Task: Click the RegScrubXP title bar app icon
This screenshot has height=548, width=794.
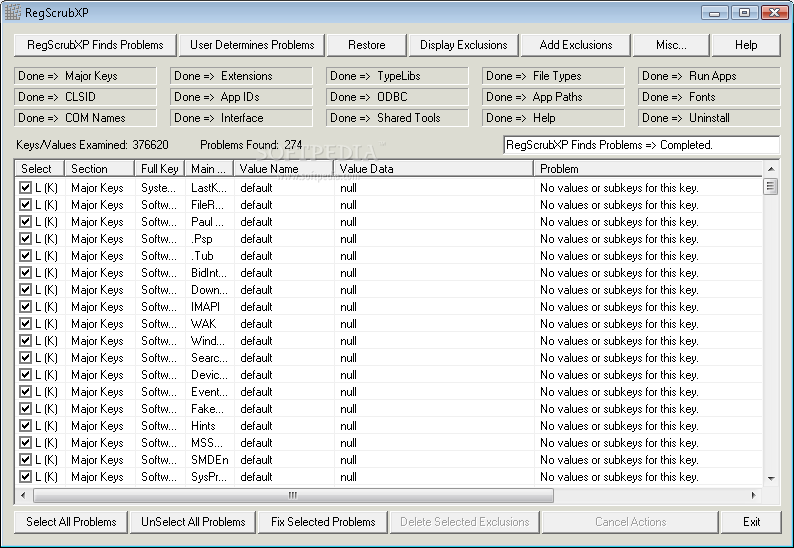Action: (x=13, y=12)
